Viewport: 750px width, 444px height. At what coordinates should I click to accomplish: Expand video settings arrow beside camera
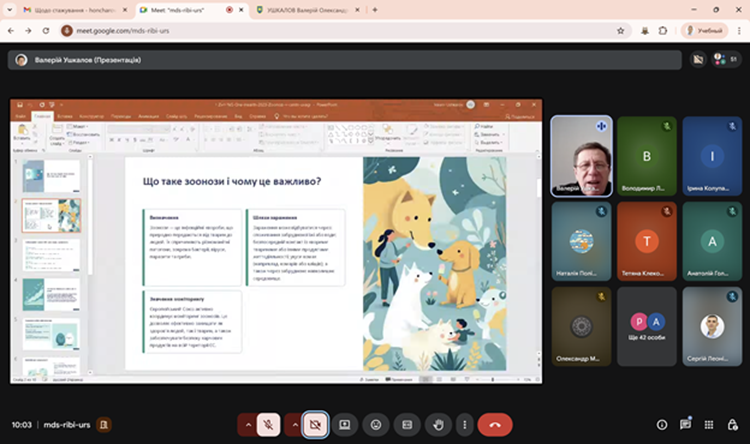[295, 424]
